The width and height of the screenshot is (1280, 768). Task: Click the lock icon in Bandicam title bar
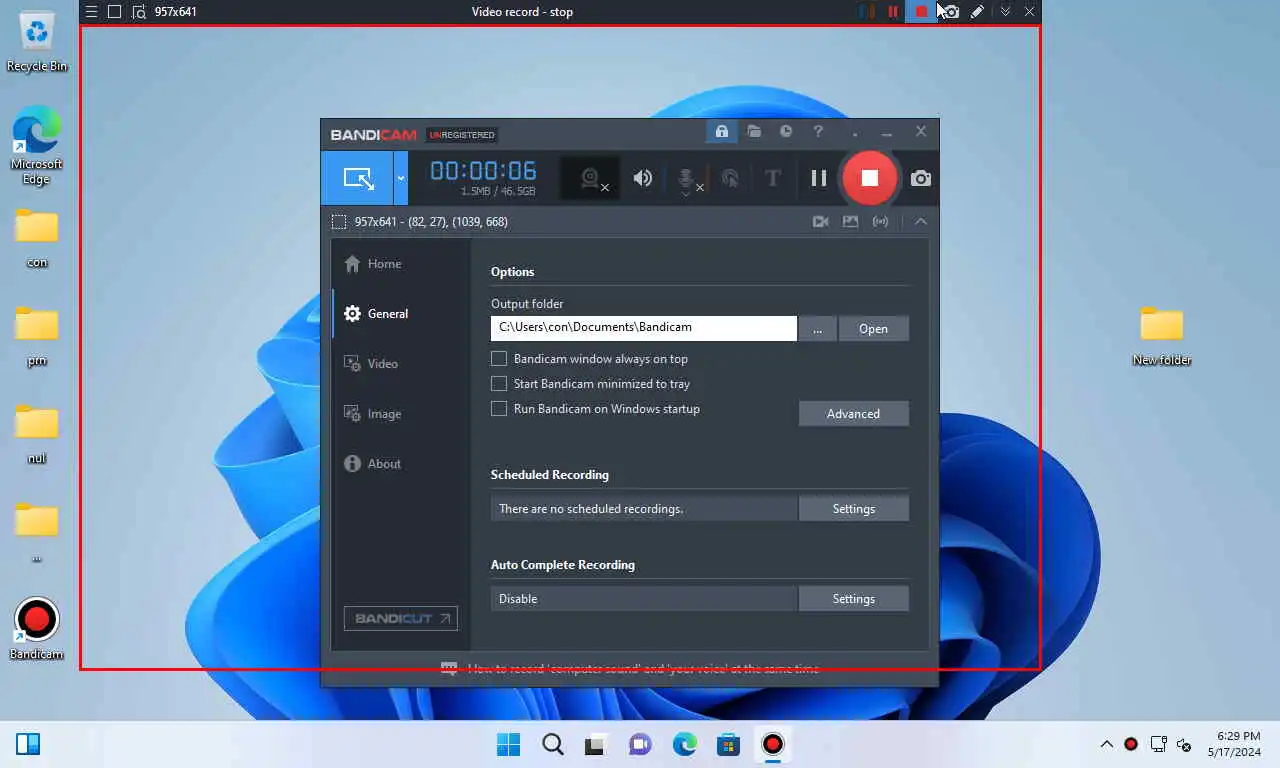click(721, 131)
